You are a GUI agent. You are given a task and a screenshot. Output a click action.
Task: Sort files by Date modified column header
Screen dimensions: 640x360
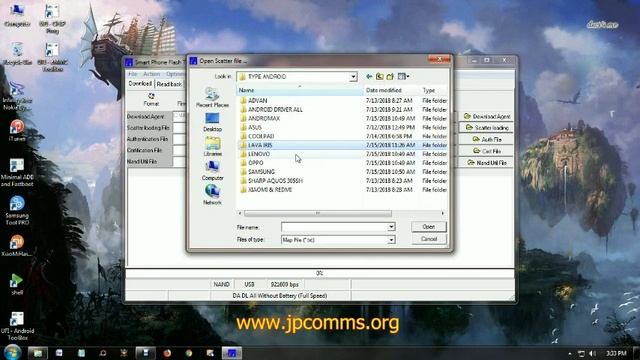tap(391, 90)
